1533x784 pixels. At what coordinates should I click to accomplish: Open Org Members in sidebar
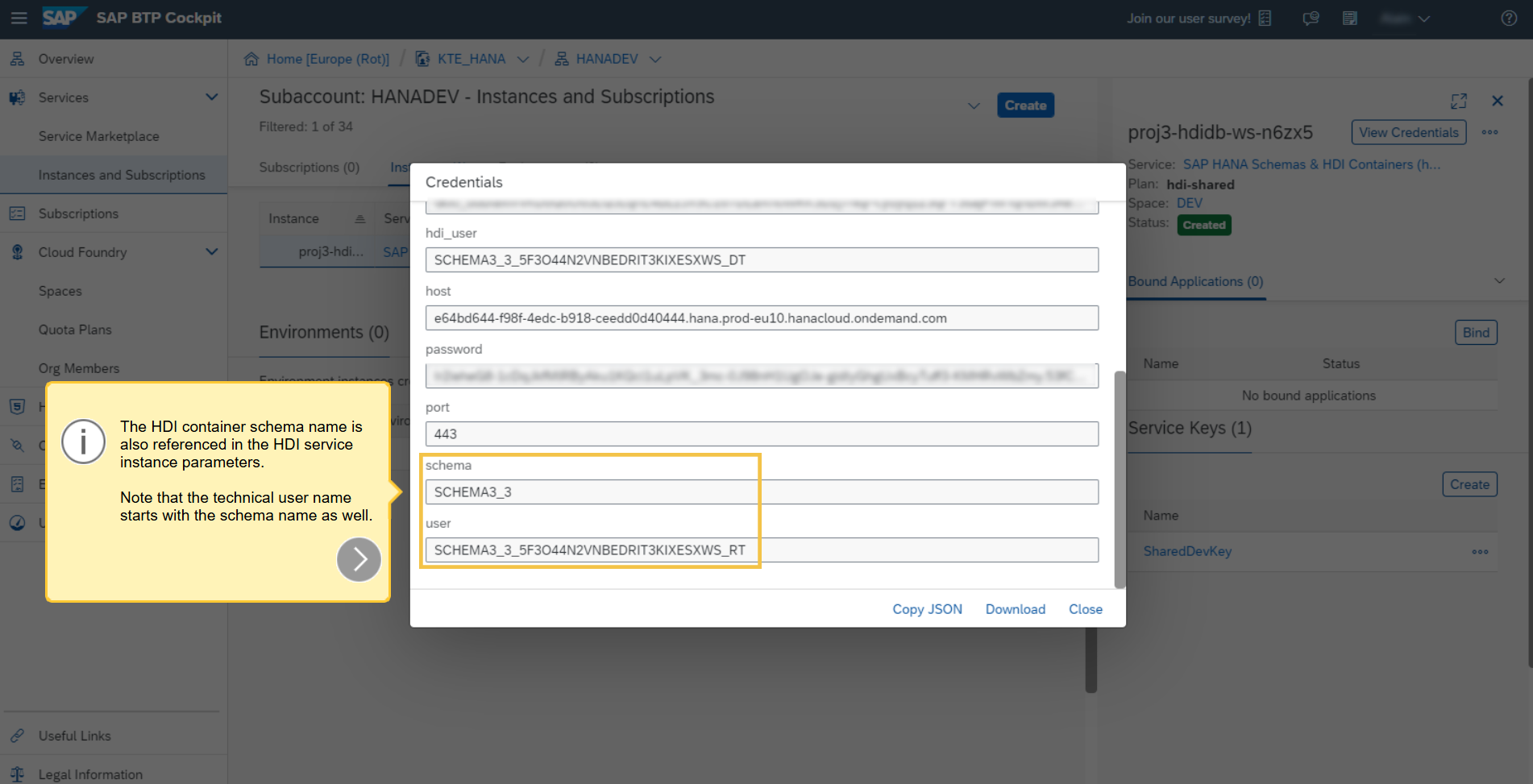pos(79,368)
